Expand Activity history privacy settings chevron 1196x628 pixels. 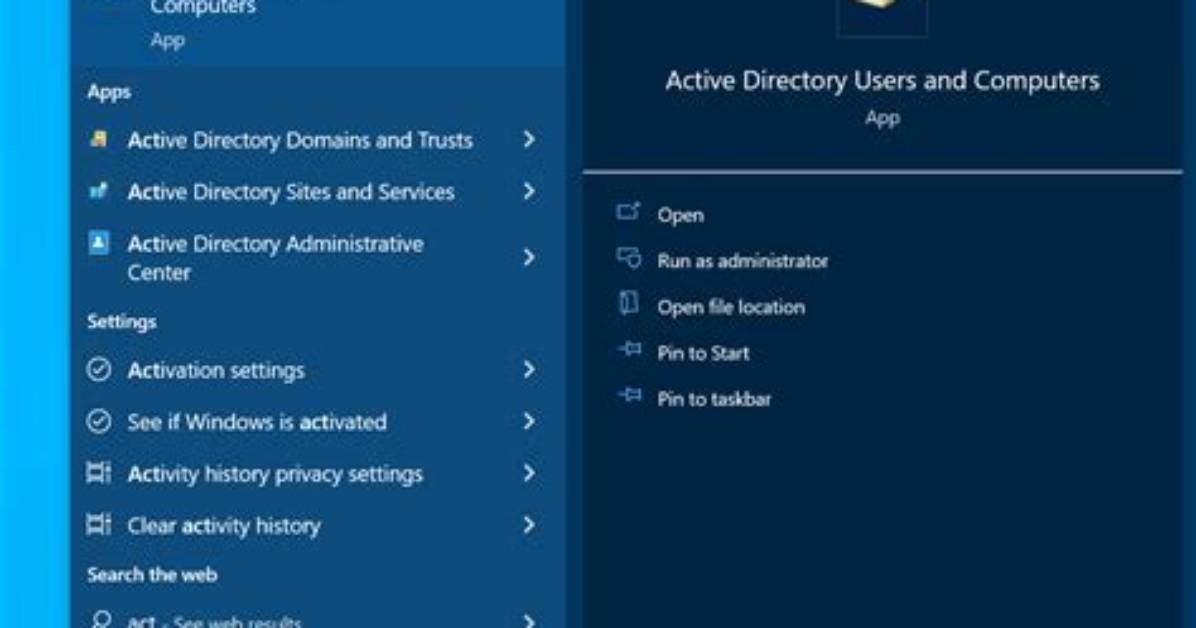529,473
